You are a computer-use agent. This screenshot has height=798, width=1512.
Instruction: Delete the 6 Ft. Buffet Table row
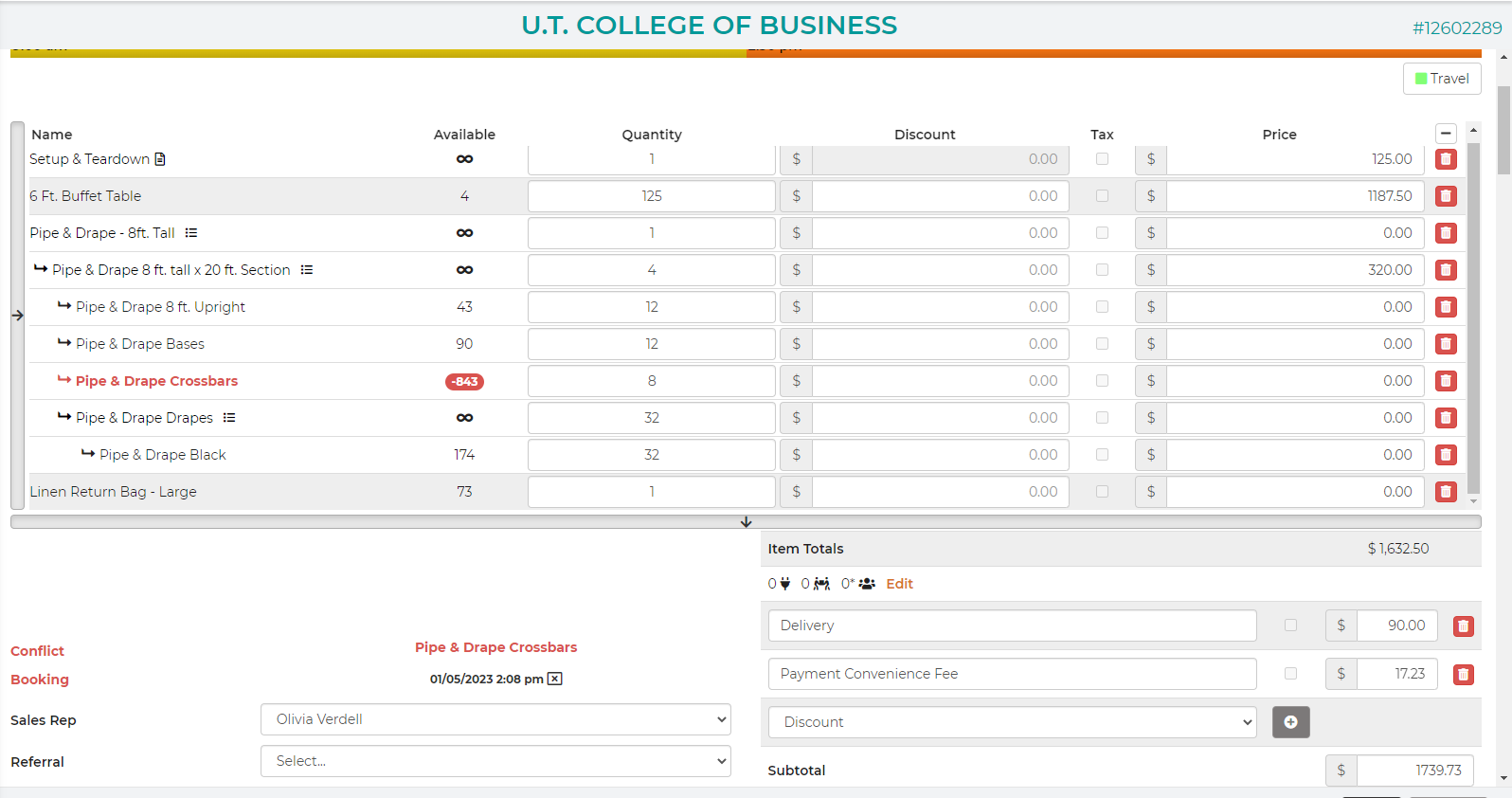click(x=1446, y=196)
